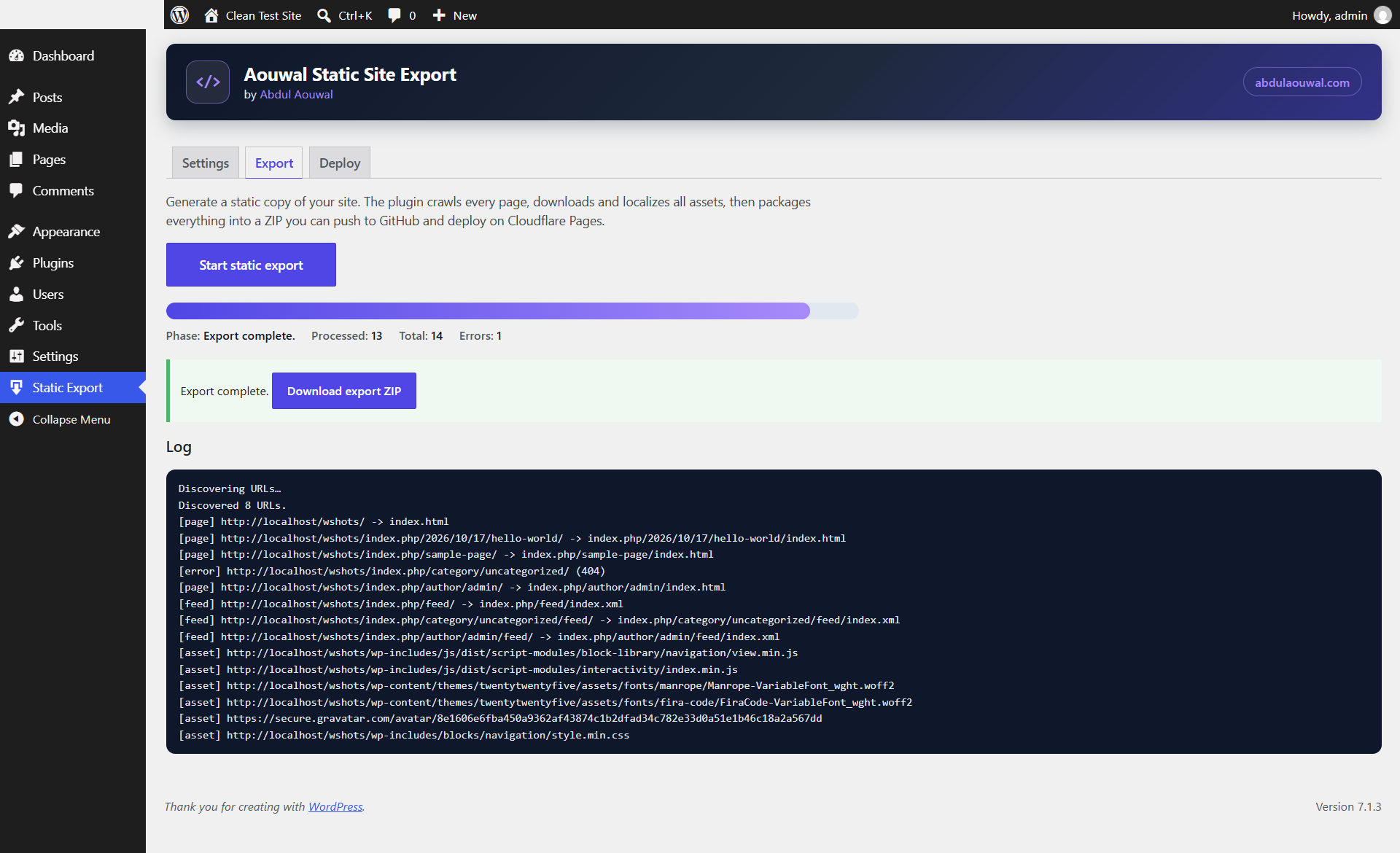Viewport: 1400px width, 853px height.
Task: Click the Settings sliders icon in sidebar
Action: pos(17,357)
